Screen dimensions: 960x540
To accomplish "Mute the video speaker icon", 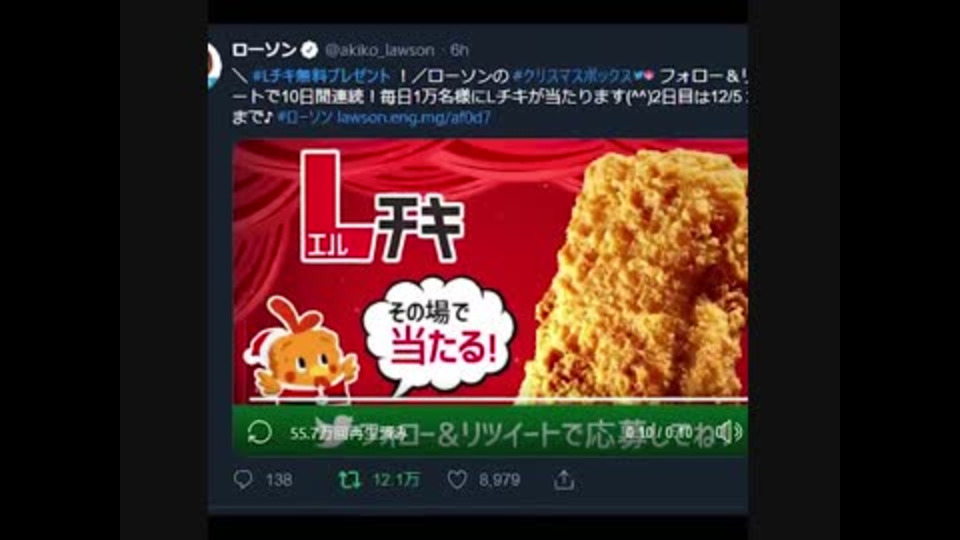I will click(x=730, y=432).
